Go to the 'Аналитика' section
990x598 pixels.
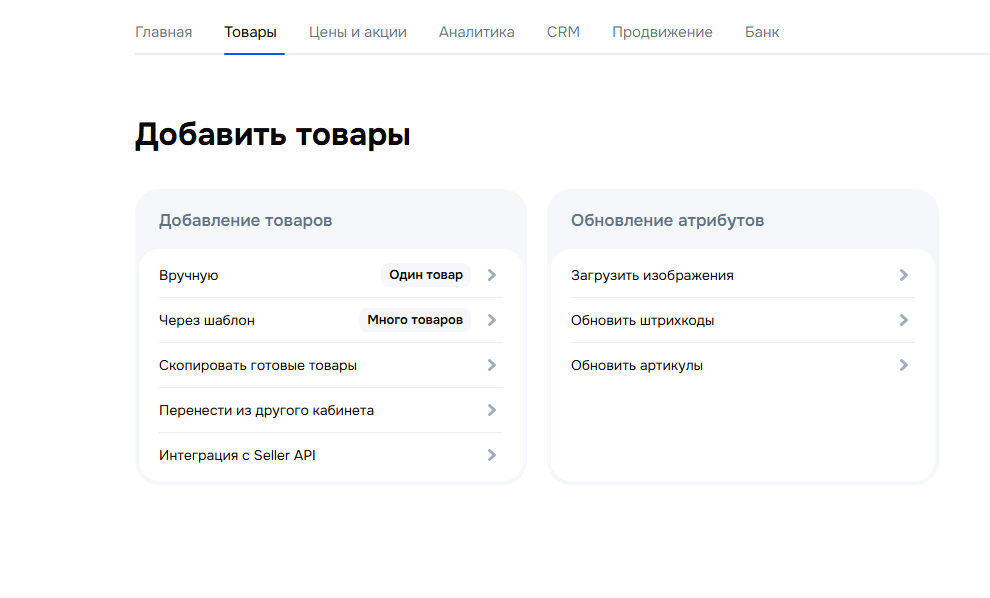(x=476, y=31)
